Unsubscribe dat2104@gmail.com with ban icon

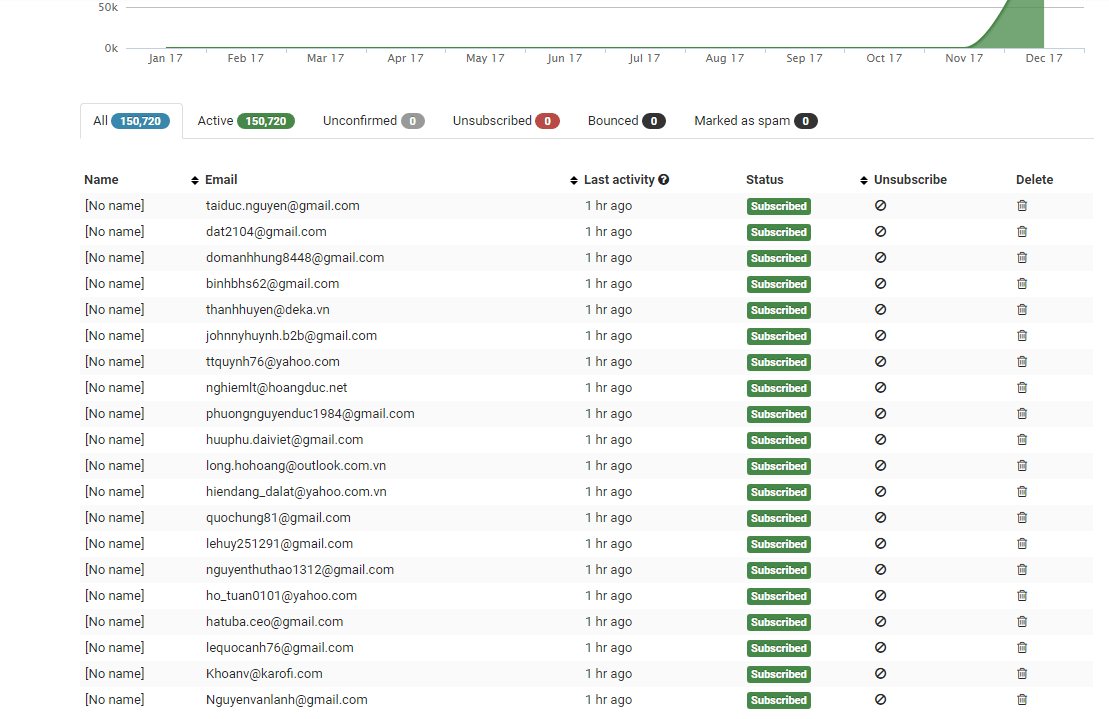coord(880,232)
